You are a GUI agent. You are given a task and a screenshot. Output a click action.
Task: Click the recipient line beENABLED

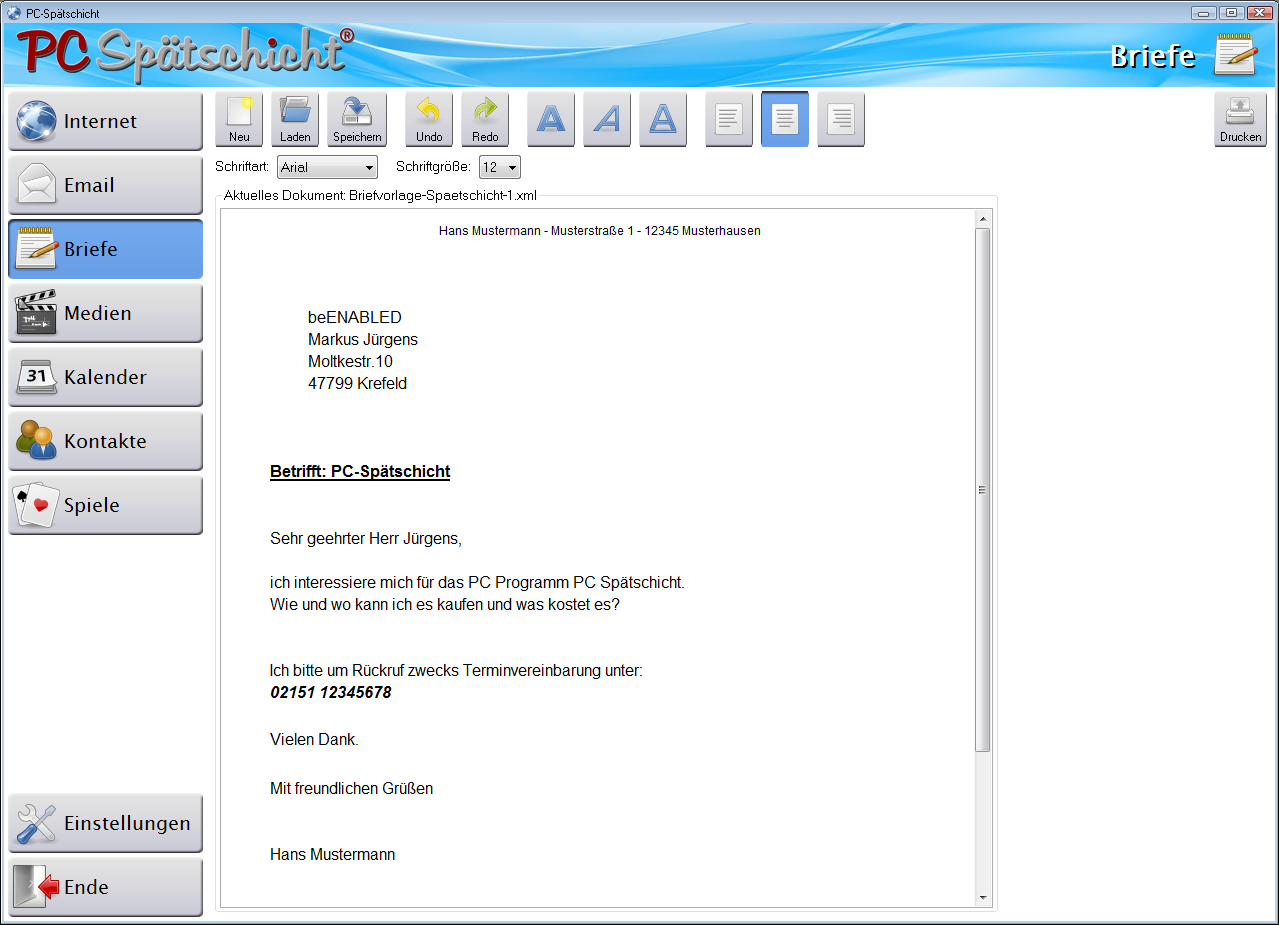pos(355,318)
